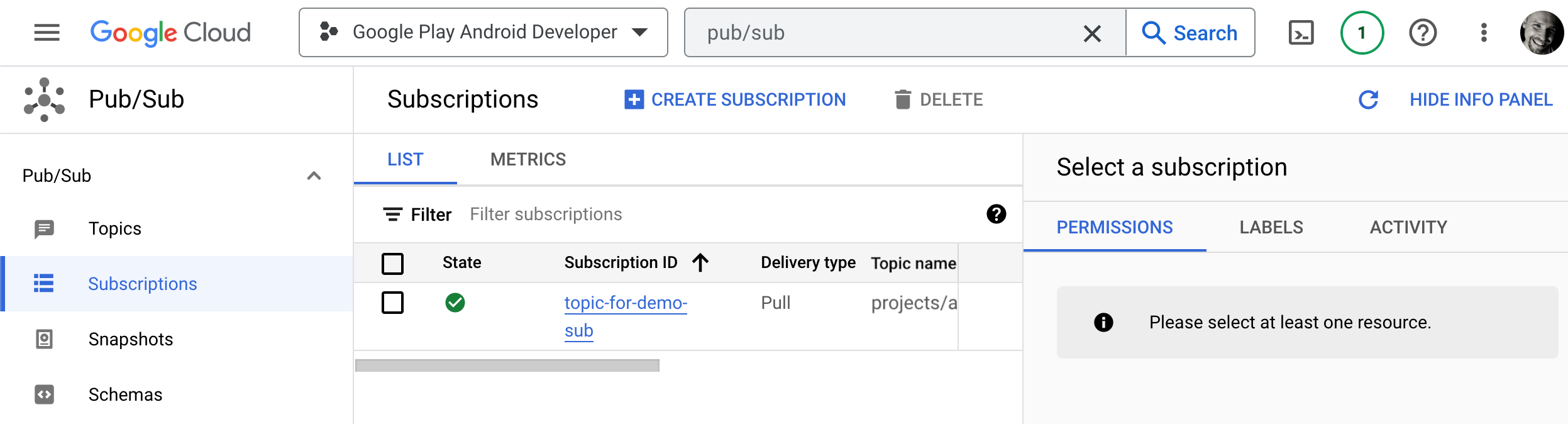Click the Google Cloud logo
This screenshot has width=1568, height=424.
pos(170,33)
